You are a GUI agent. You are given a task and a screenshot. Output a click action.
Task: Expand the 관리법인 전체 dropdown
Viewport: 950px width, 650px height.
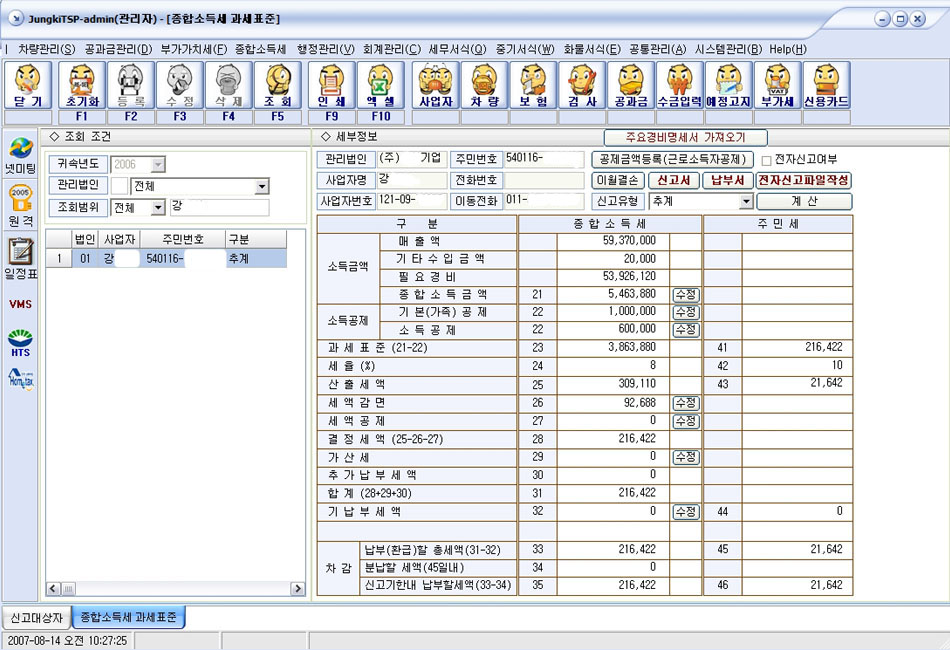(x=262, y=186)
